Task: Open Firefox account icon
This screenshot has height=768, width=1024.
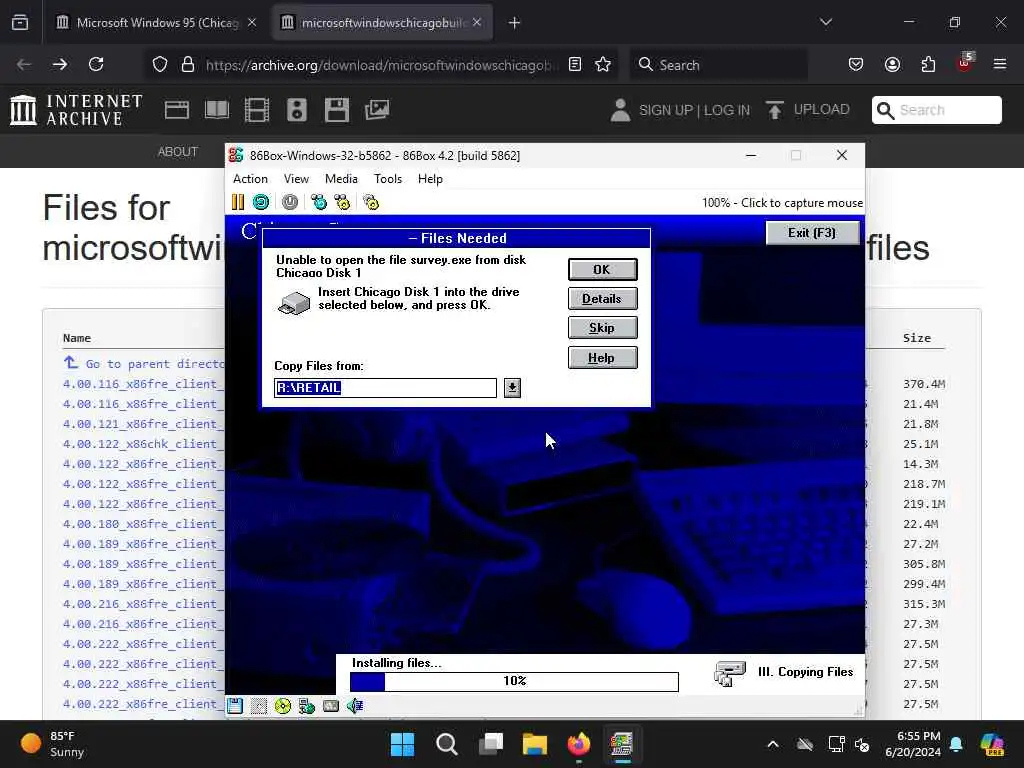Action: [x=892, y=64]
